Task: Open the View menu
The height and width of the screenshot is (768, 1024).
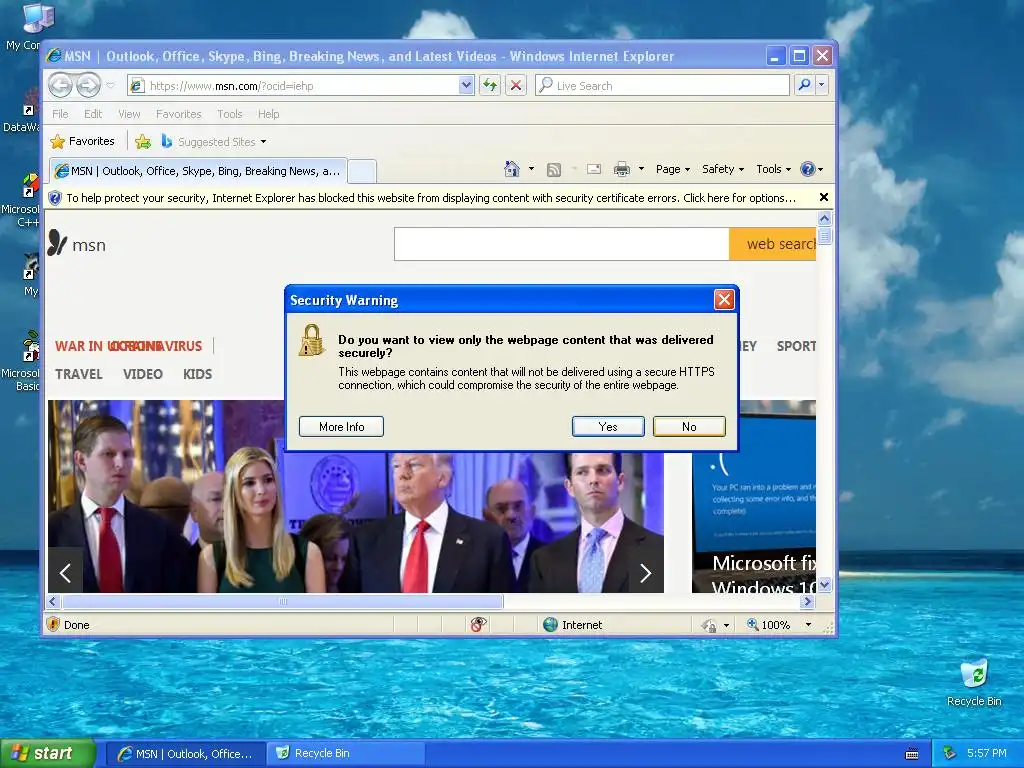Action: (x=129, y=114)
